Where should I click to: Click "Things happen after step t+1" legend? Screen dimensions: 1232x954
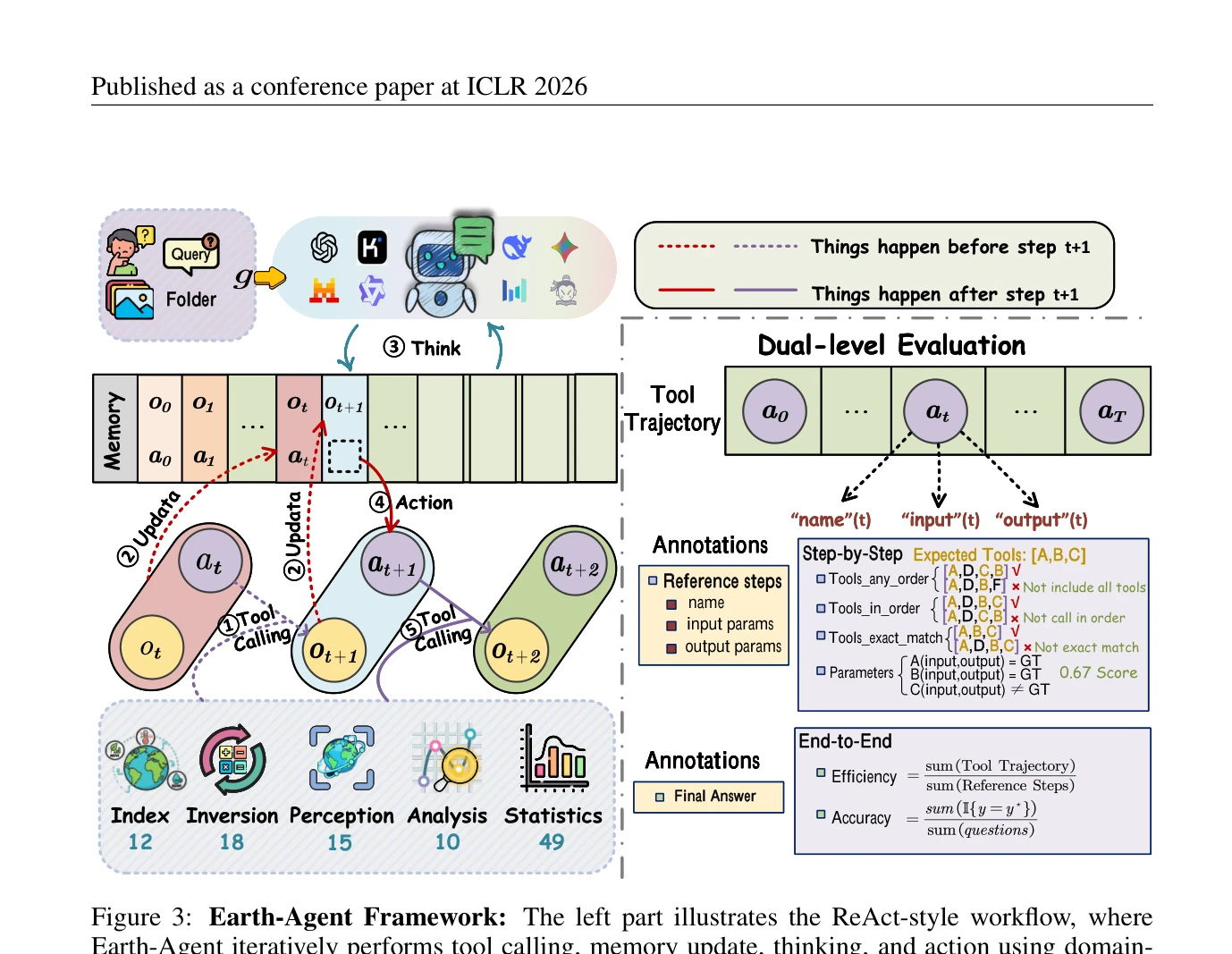coord(945,293)
